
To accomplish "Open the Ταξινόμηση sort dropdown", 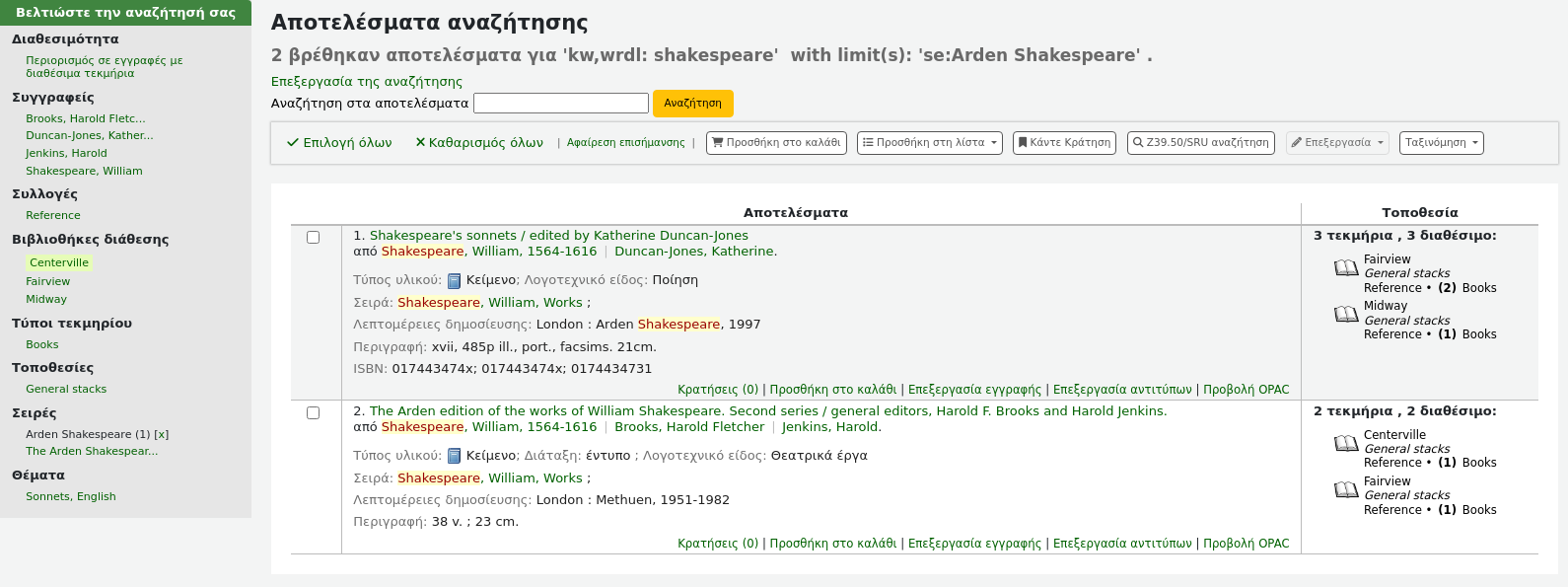I will coord(1441,143).
